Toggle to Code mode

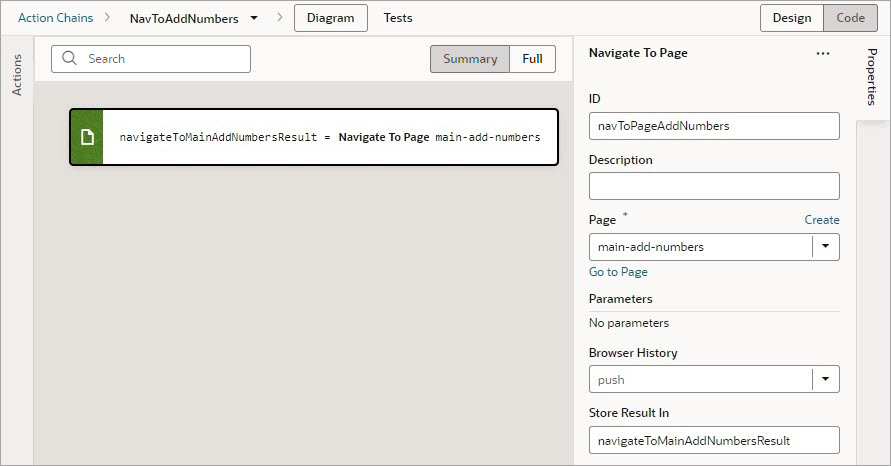(x=850, y=18)
